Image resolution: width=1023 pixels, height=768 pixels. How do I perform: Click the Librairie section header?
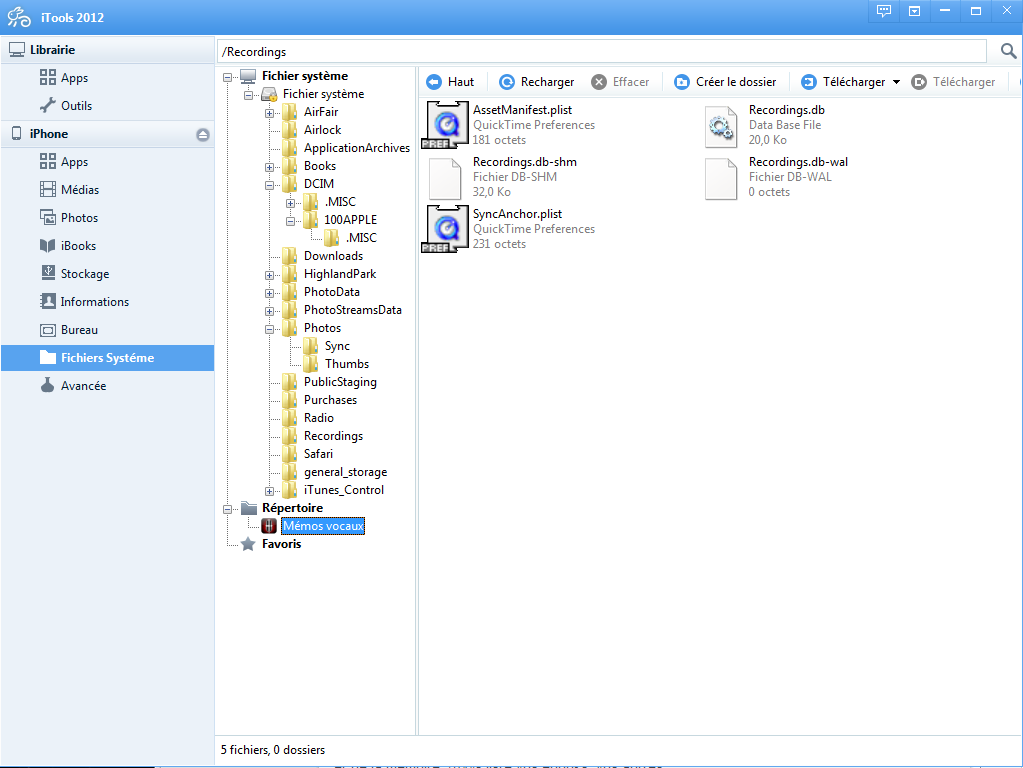tap(108, 50)
